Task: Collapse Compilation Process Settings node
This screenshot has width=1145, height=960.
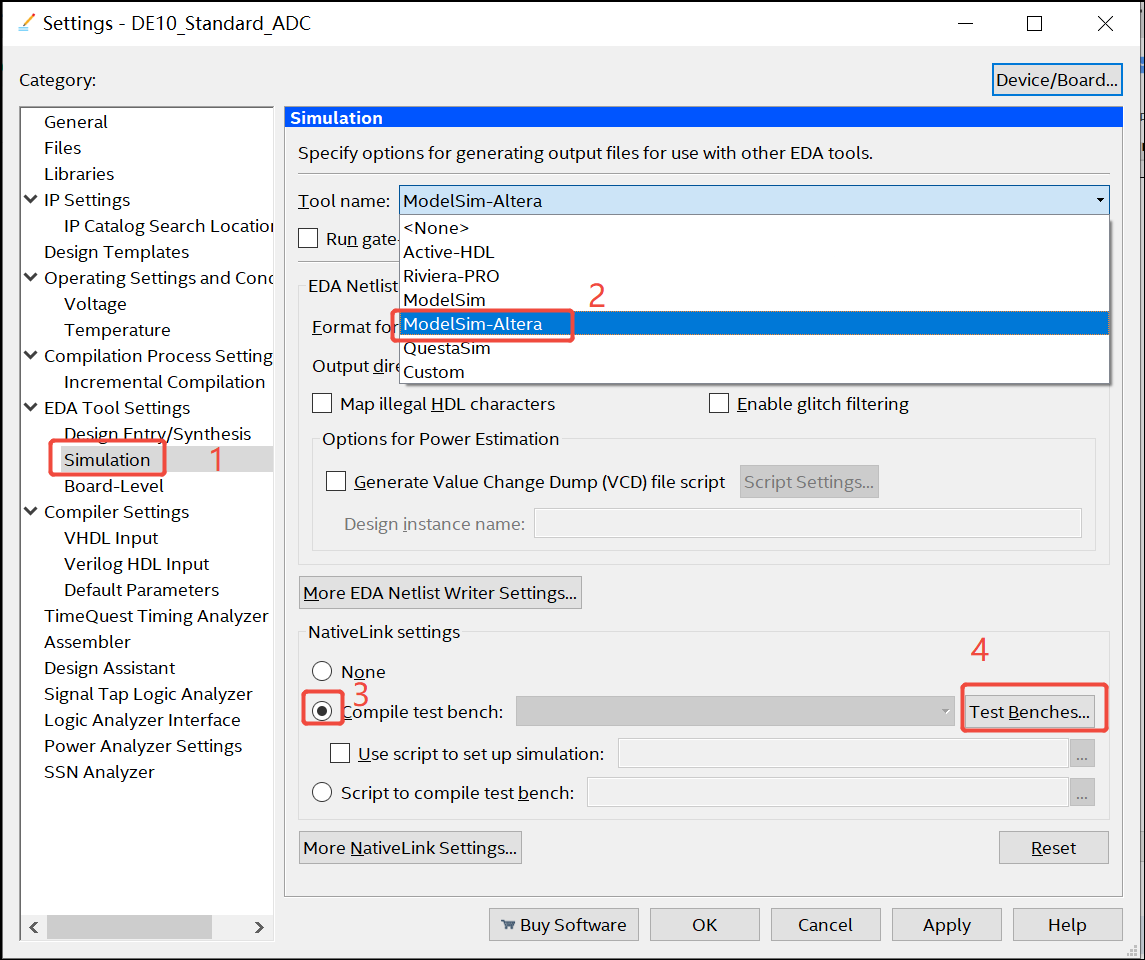Action: 31,356
